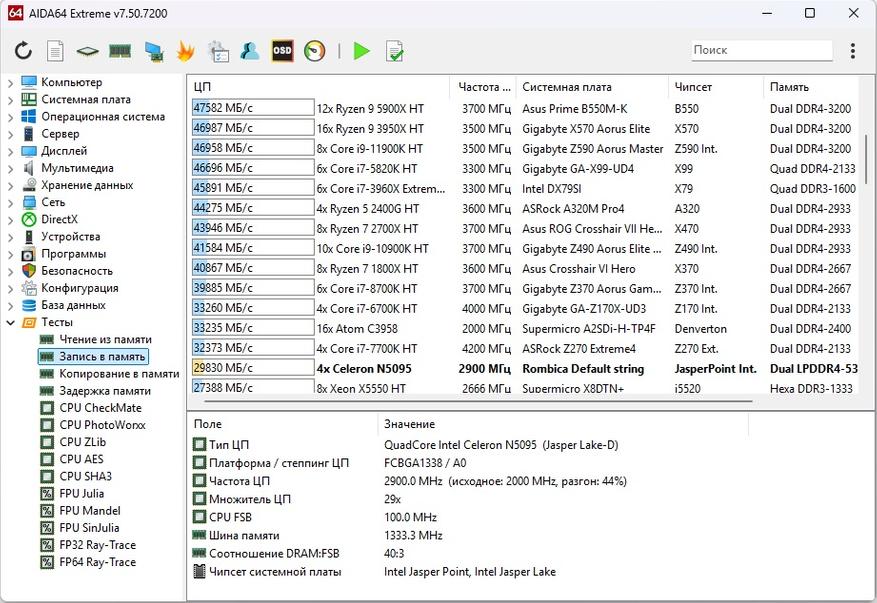This screenshot has width=877, height=603.
Task: Select Программы in the sidebar
Action: pyautogui.click(x=73, y=254)
